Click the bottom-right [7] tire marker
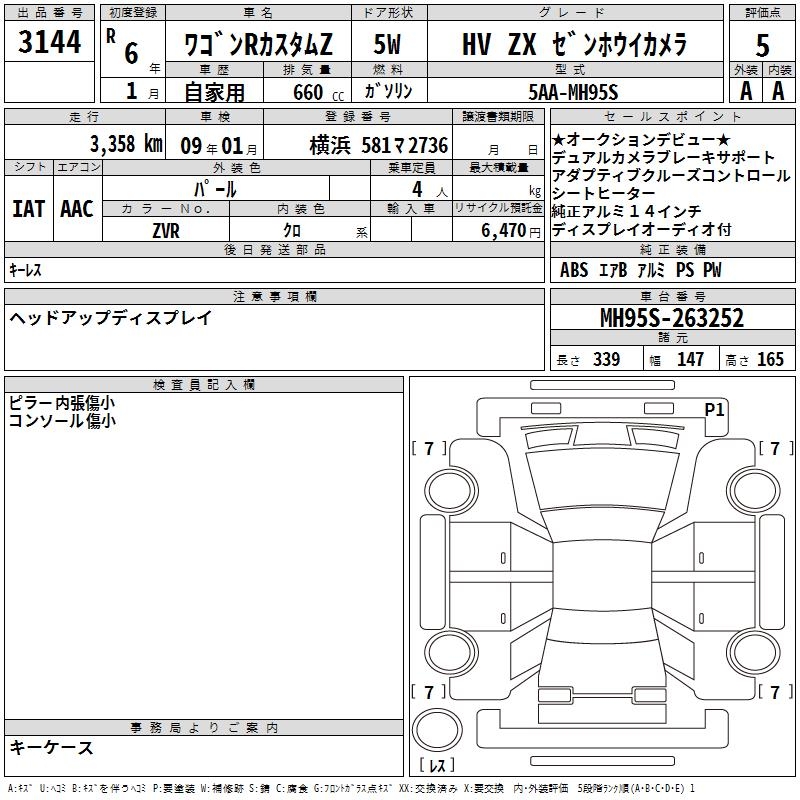The height and width of the screenshot is (800, 800). [775, 692]
